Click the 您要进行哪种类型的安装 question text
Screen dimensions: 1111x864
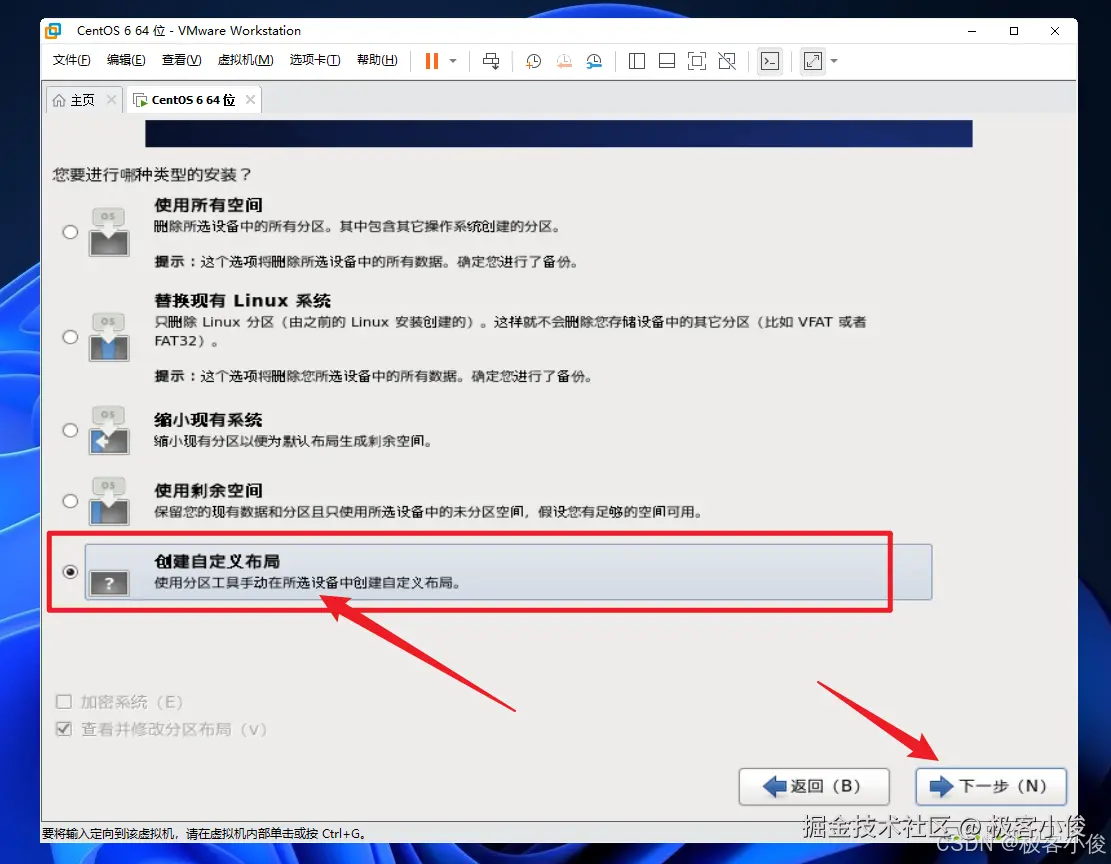click(152, 174)
